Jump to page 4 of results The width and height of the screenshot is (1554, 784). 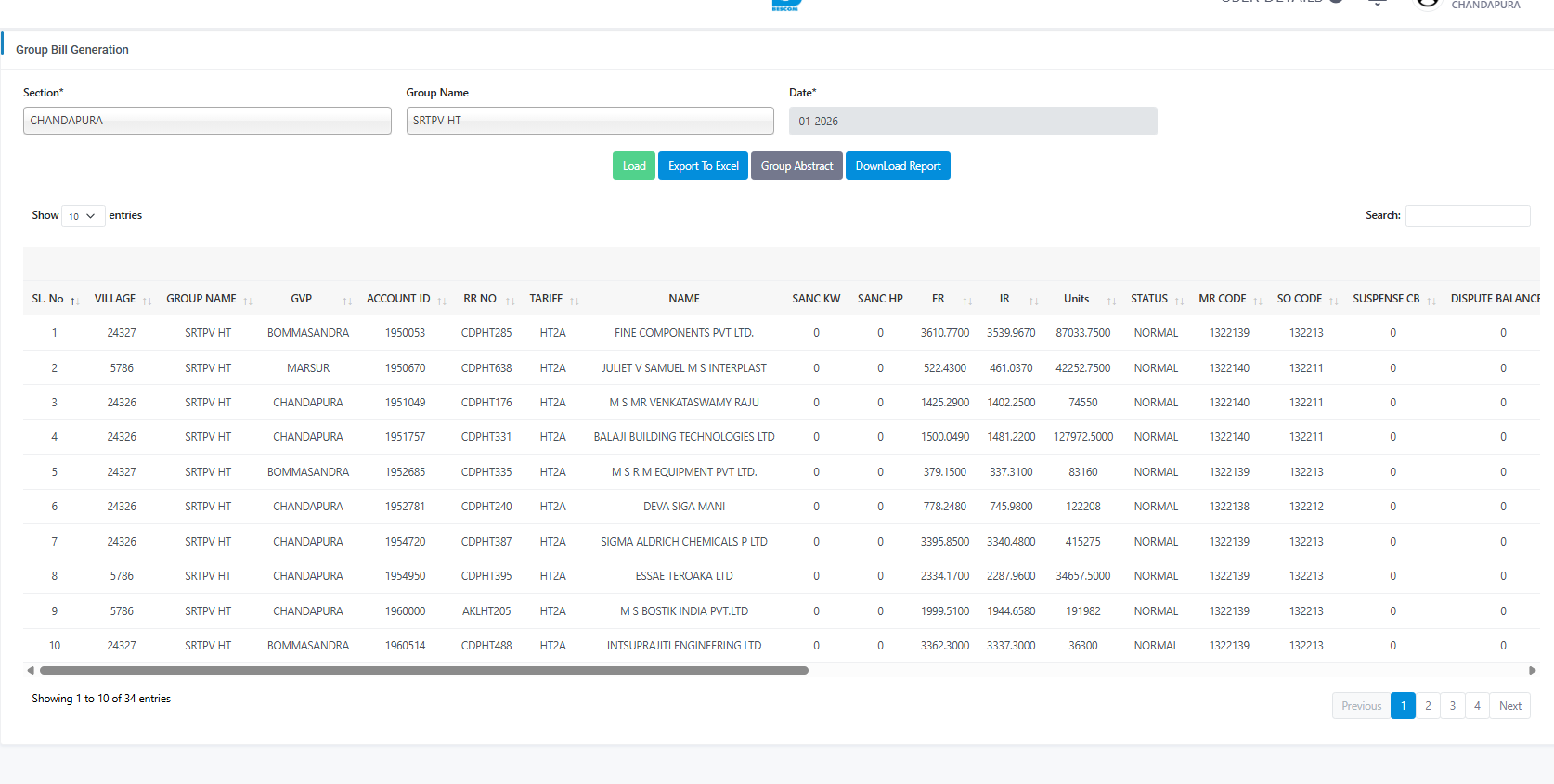pyautogui.click(x=1477, y=706)
